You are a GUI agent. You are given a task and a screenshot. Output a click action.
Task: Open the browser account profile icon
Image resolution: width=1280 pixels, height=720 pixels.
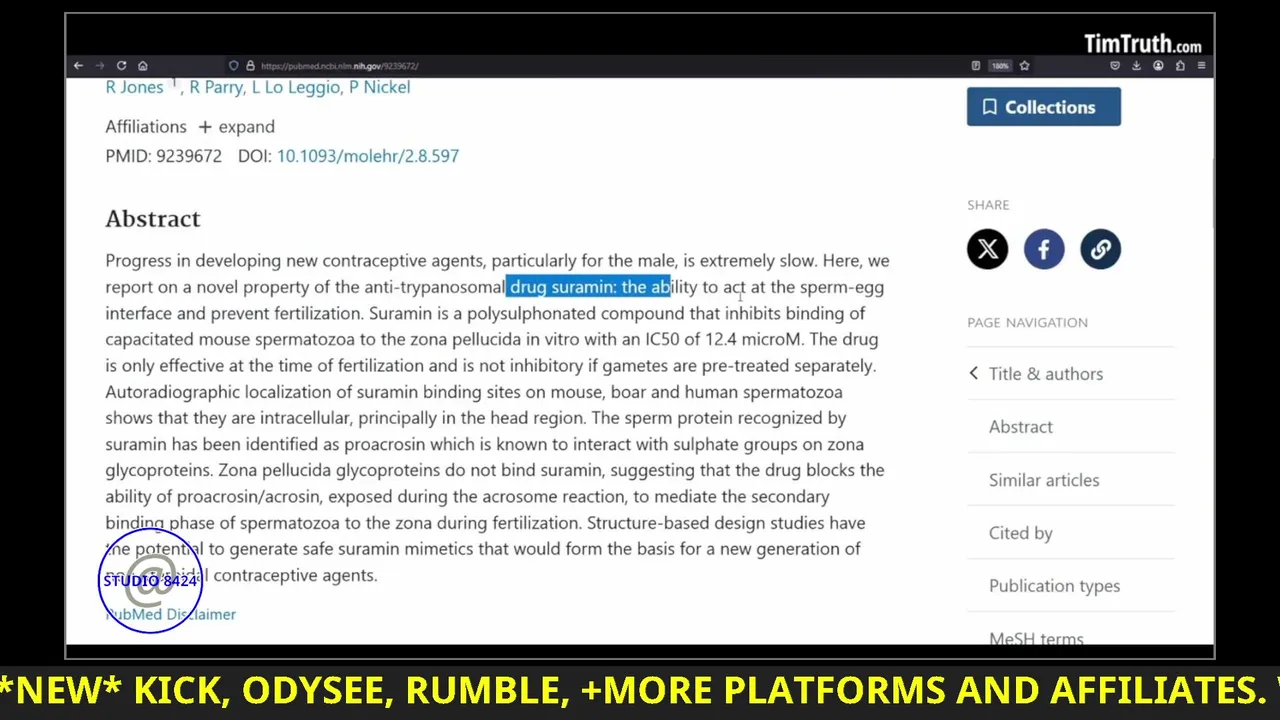coord(1158,66)
